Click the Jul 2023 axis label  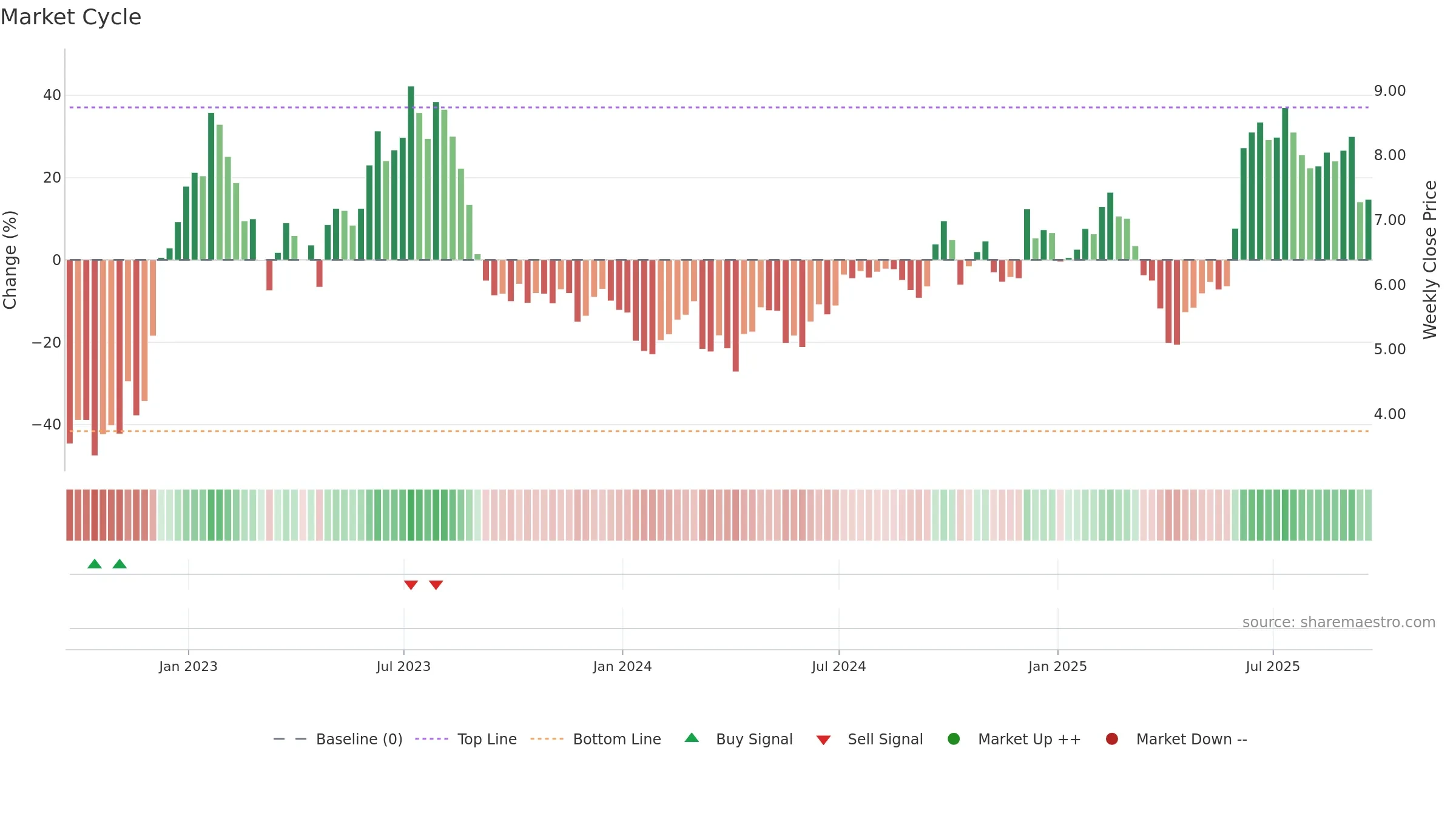pos(403,666)
